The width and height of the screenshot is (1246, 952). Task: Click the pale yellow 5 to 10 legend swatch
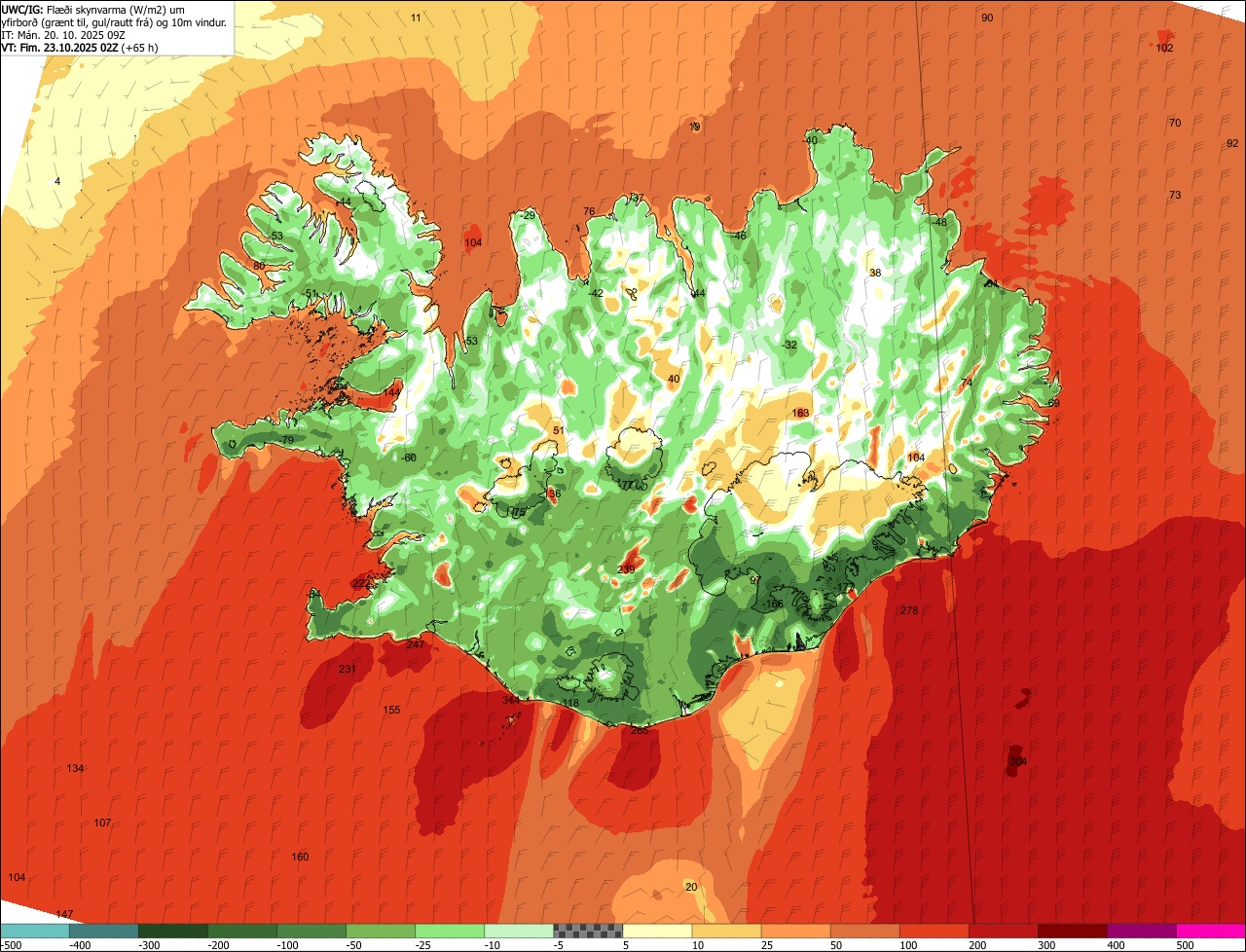pyautogui.click(x=657, y=931)
